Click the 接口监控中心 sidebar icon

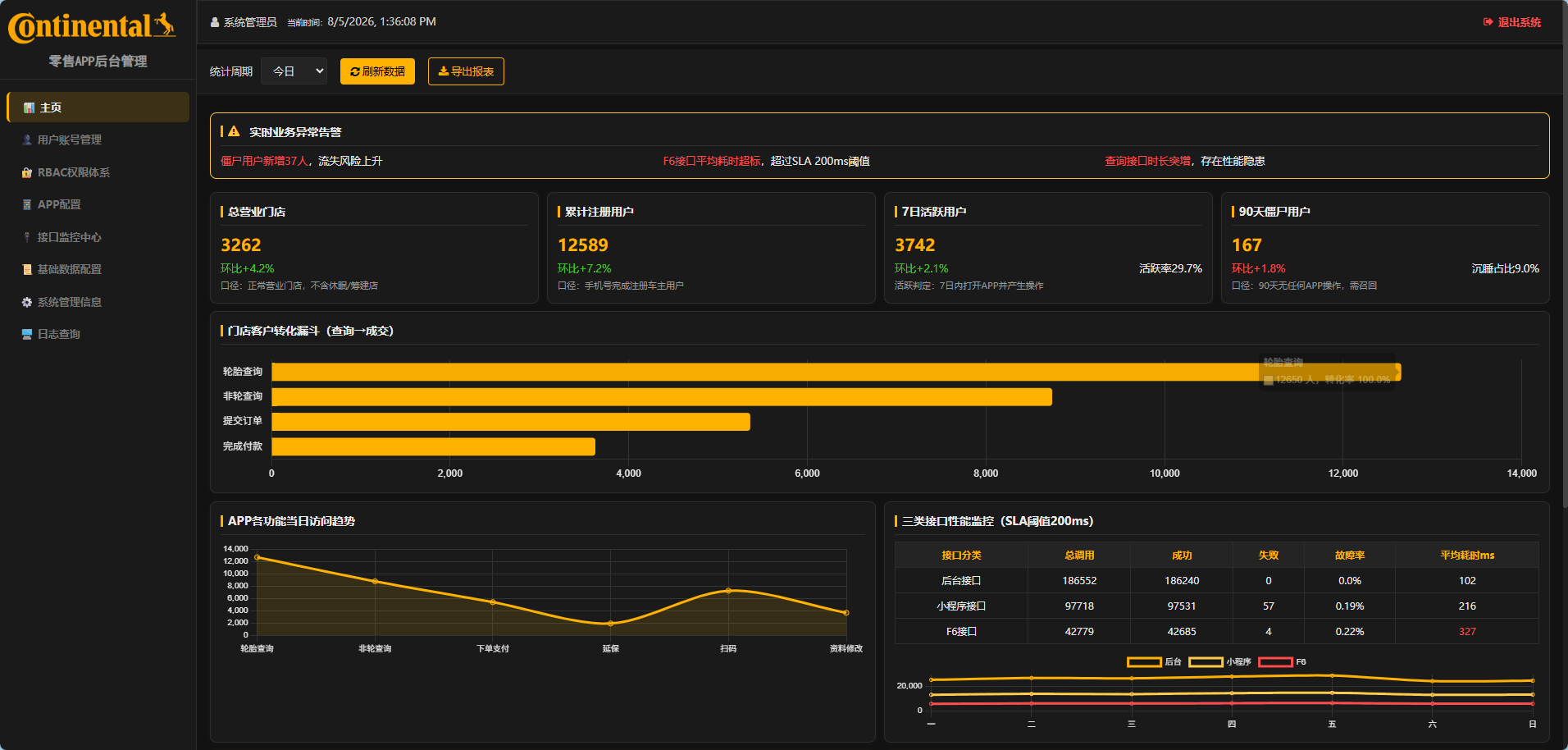(27, 237)
